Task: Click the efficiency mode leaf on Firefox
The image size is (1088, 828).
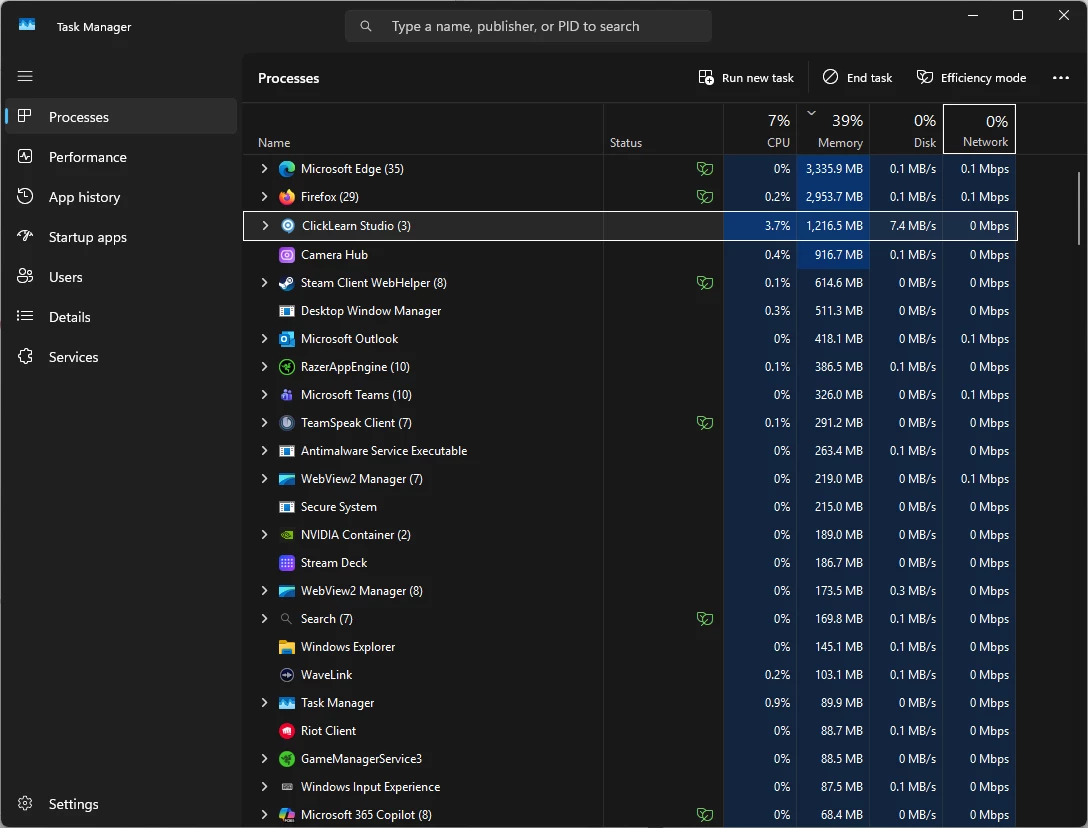Action: (705, 197)
